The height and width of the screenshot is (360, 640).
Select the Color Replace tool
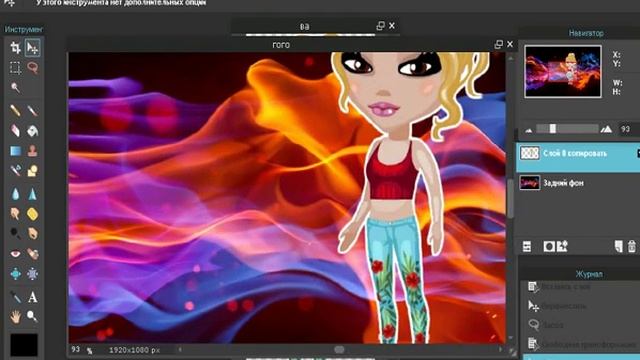click(x=15, y=170)
